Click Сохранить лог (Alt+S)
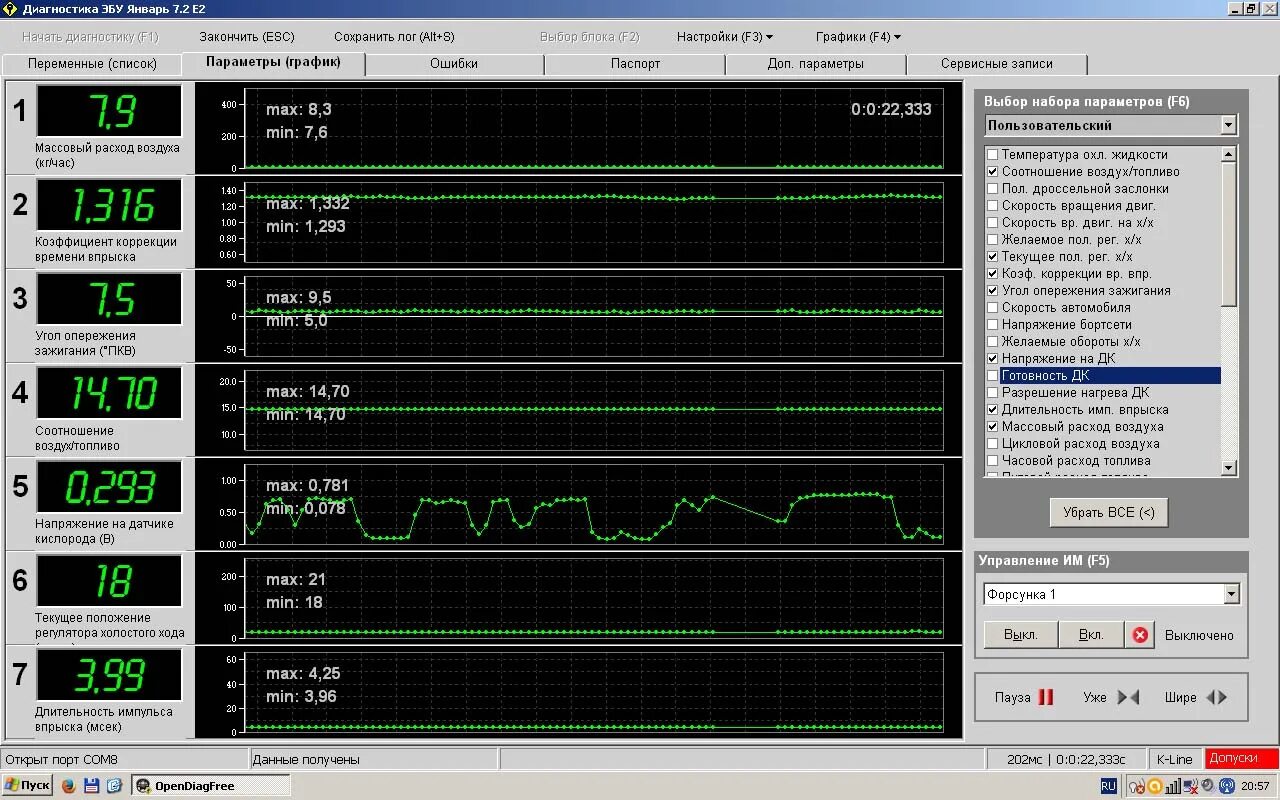 [394, 37]
